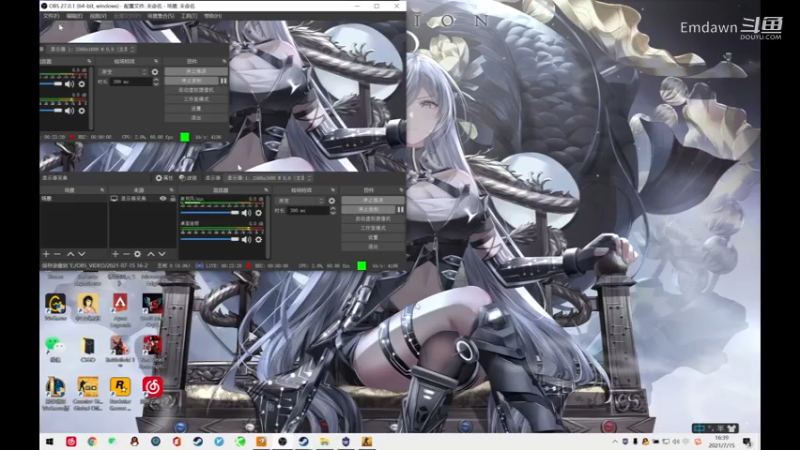Pop out the Sources dock
Image resolution: width=800 pixels, height=450 pixels.
coord(171,190)
